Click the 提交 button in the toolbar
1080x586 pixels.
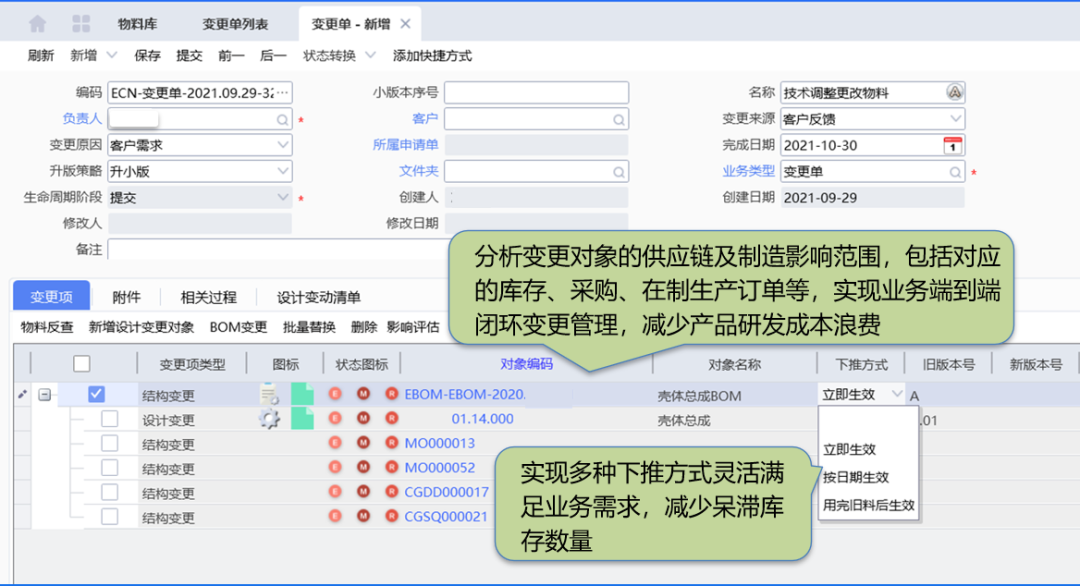(189, 55)
